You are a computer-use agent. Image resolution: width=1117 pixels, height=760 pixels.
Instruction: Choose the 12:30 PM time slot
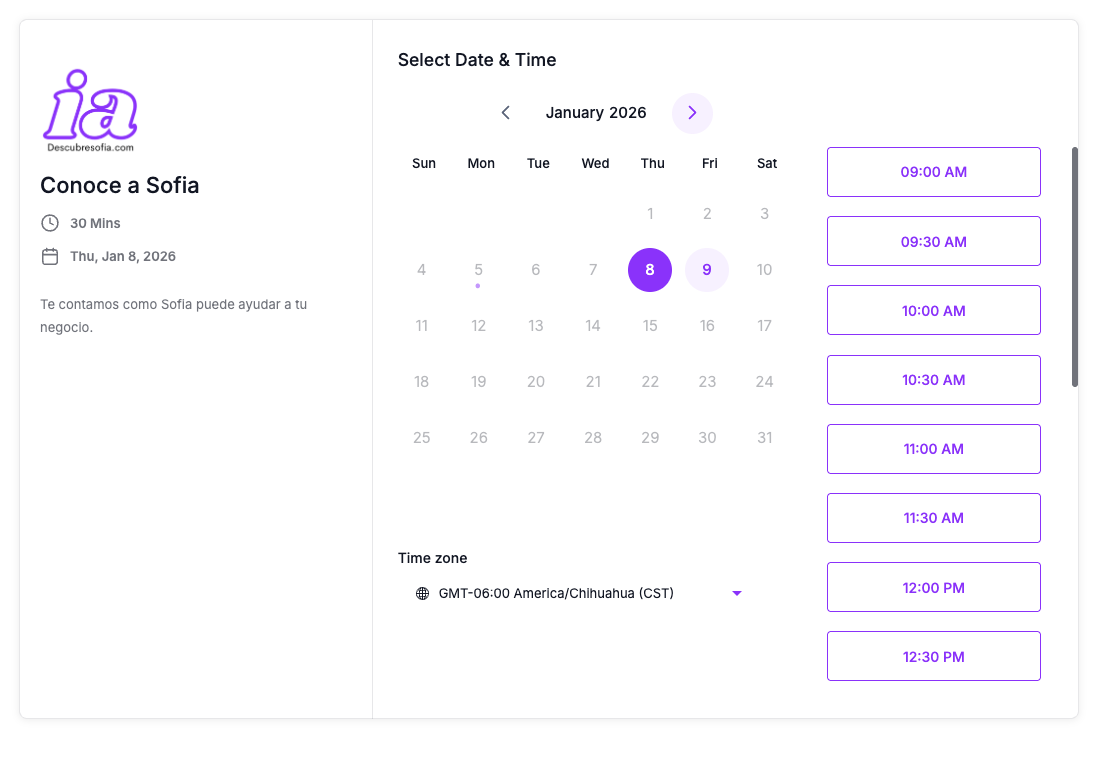tap(933, 656)
